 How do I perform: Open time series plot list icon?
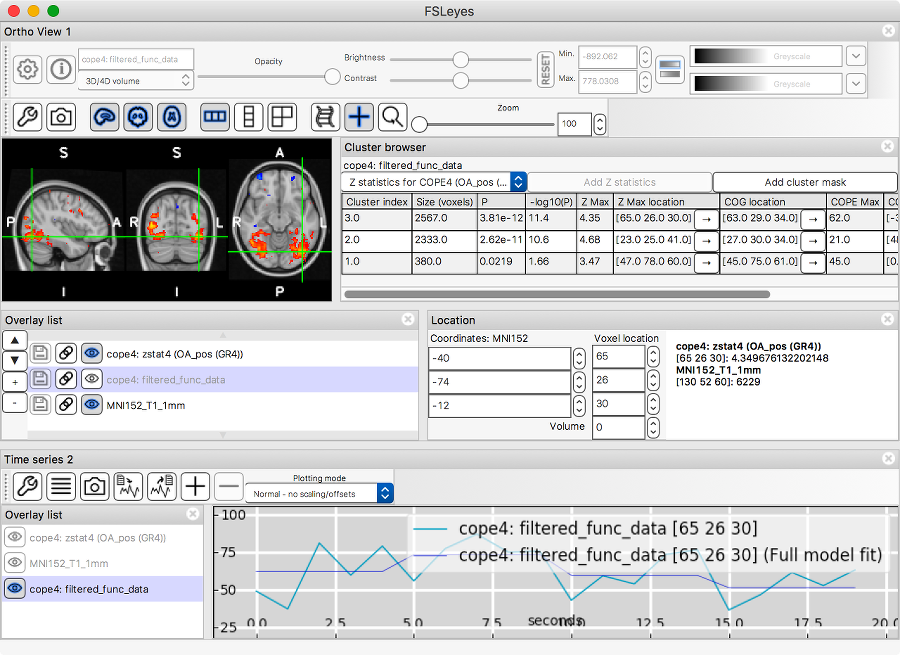tap(61, 487)
